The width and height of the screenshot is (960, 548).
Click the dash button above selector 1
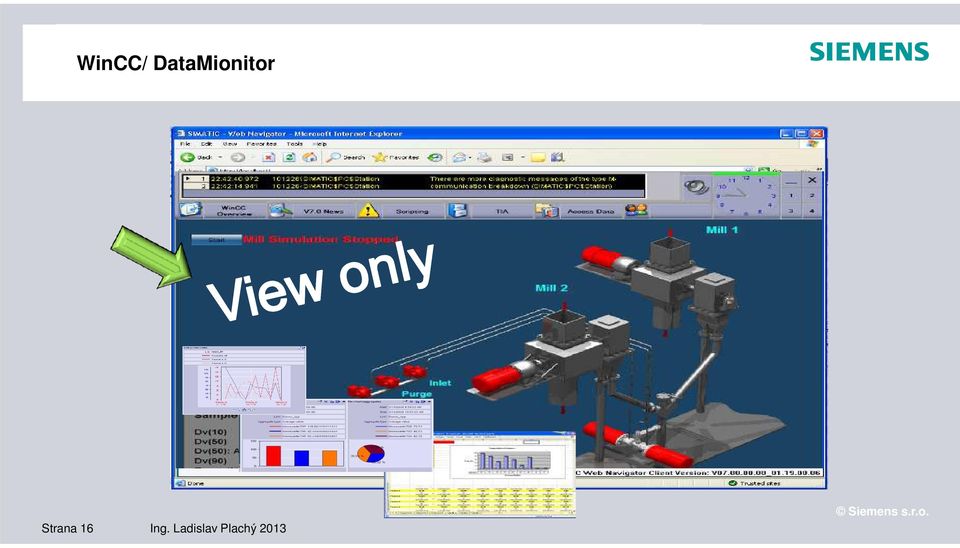tap(791, 181)
